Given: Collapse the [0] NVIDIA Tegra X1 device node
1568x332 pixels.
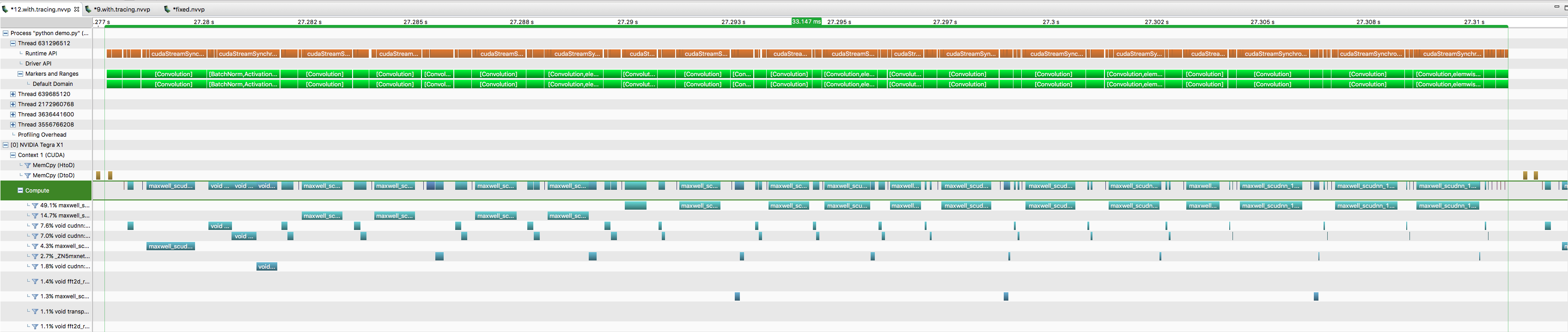Looking at the screenshot, I should coord(6,145).
